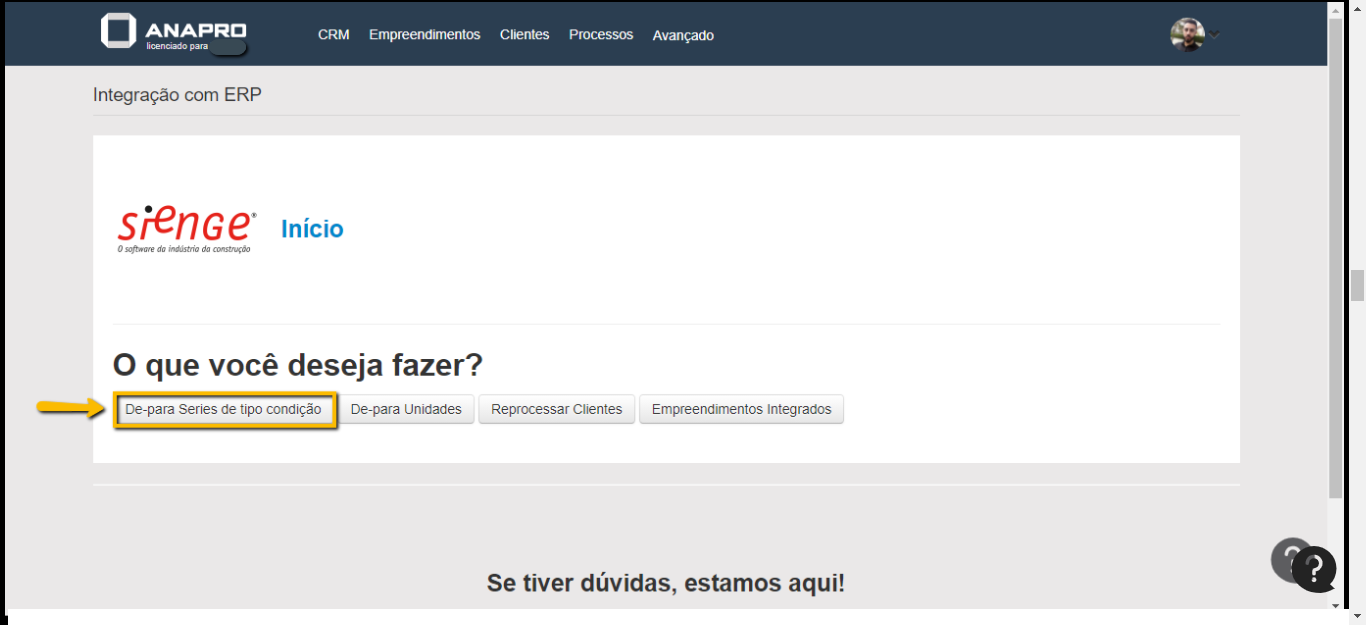Click the page scrollbar down arrow

(1335, 605)
